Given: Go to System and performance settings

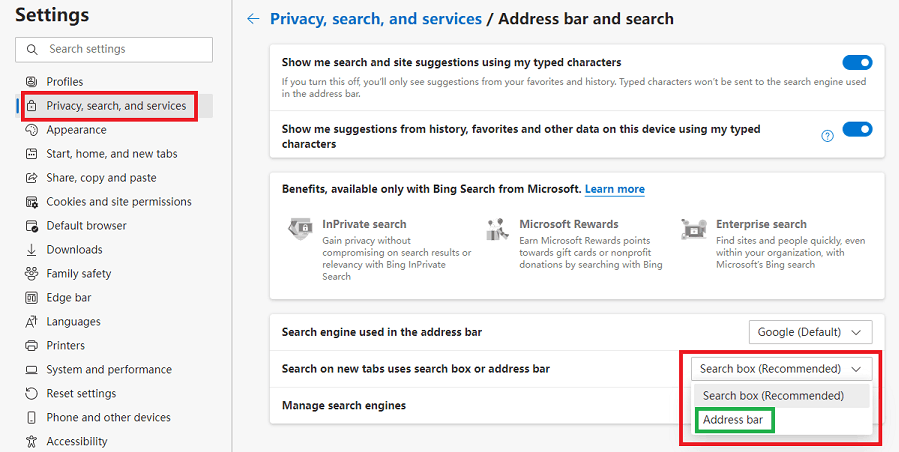Looking at the screenshot, I should [109, 370].
